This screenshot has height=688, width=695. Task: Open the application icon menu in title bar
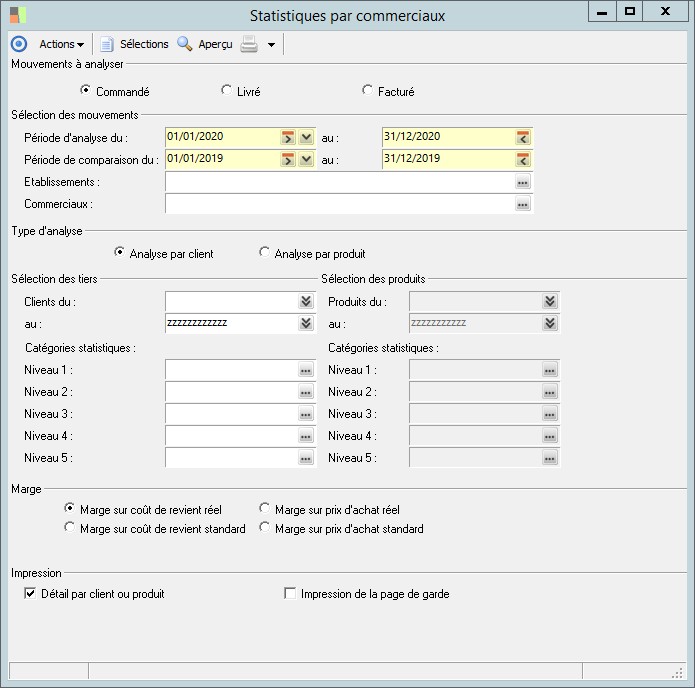[17, 15]
